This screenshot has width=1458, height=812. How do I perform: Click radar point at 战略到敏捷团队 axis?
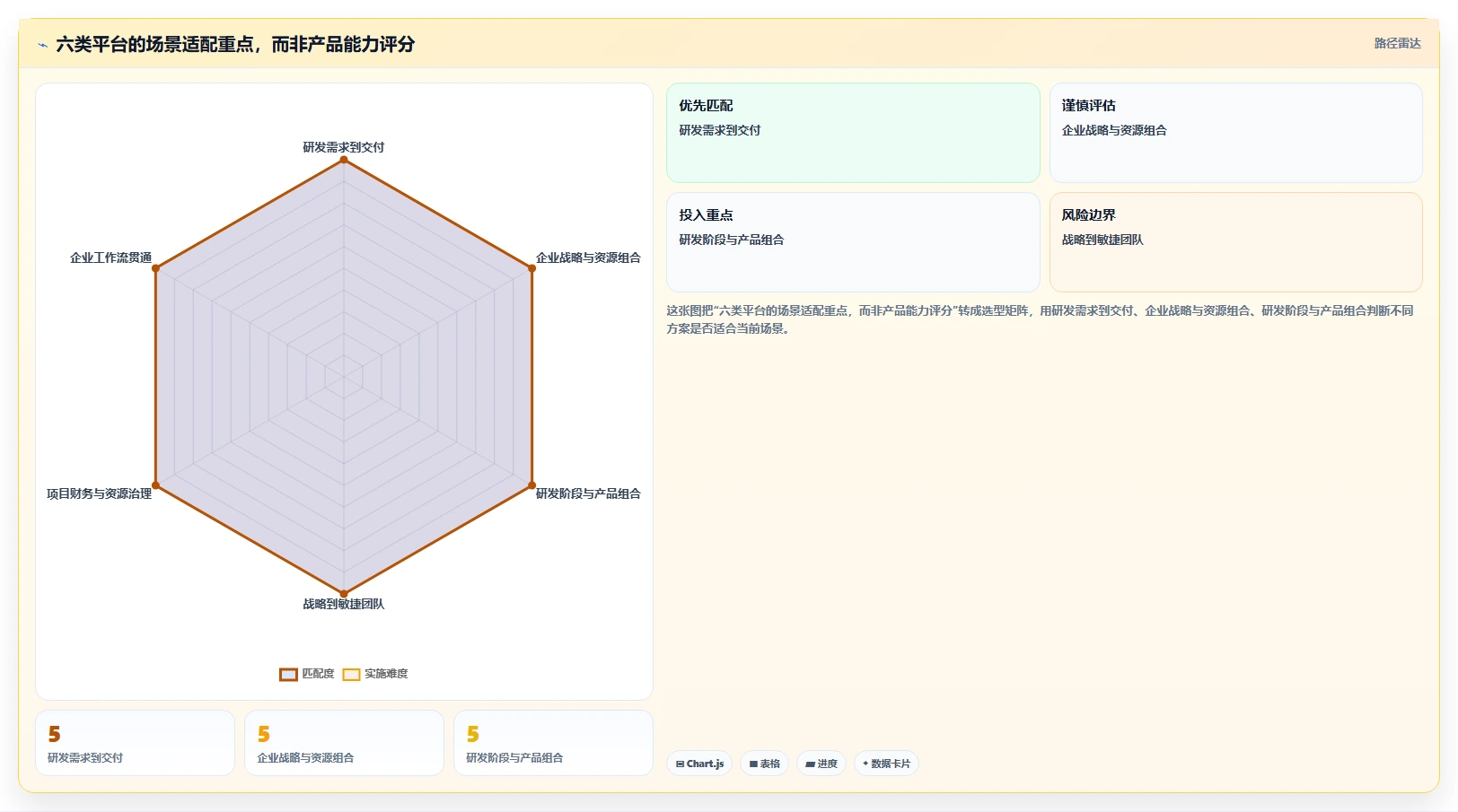(344, 594)
